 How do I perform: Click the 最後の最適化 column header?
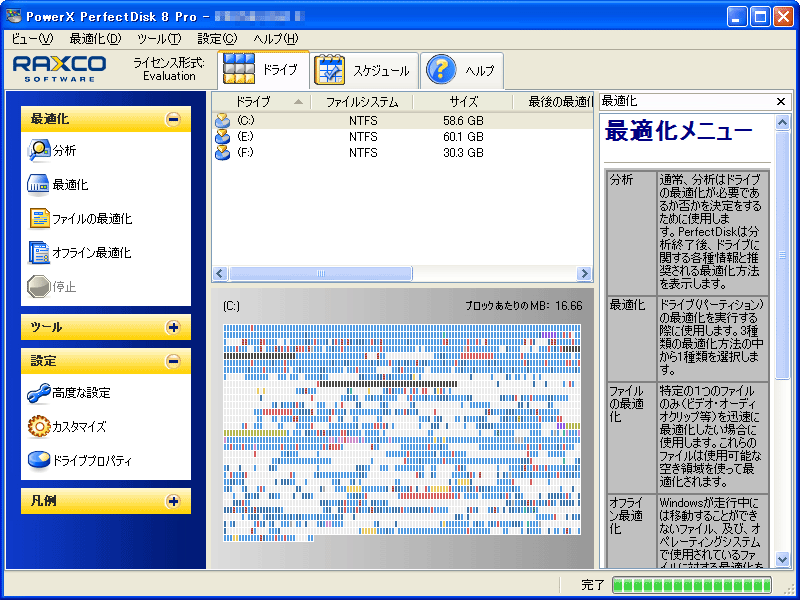[x=554, y=102]
